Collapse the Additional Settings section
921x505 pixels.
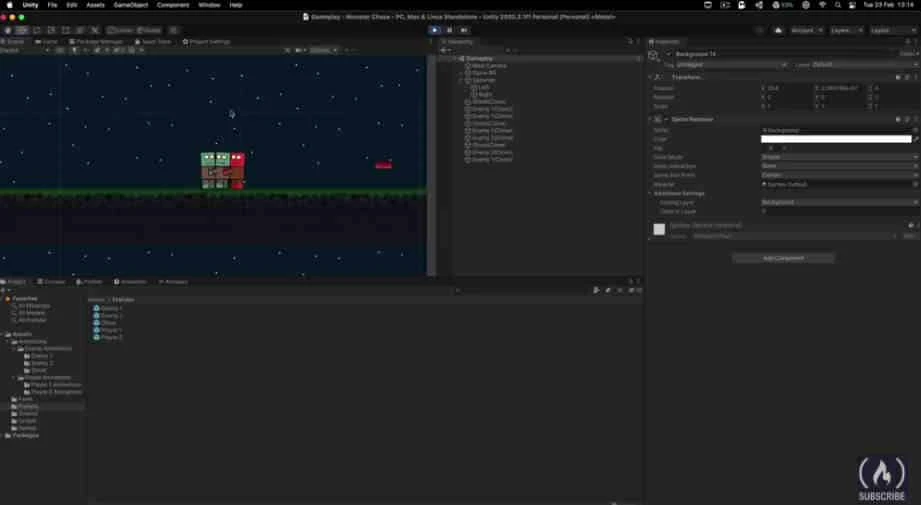coord(650,193)
